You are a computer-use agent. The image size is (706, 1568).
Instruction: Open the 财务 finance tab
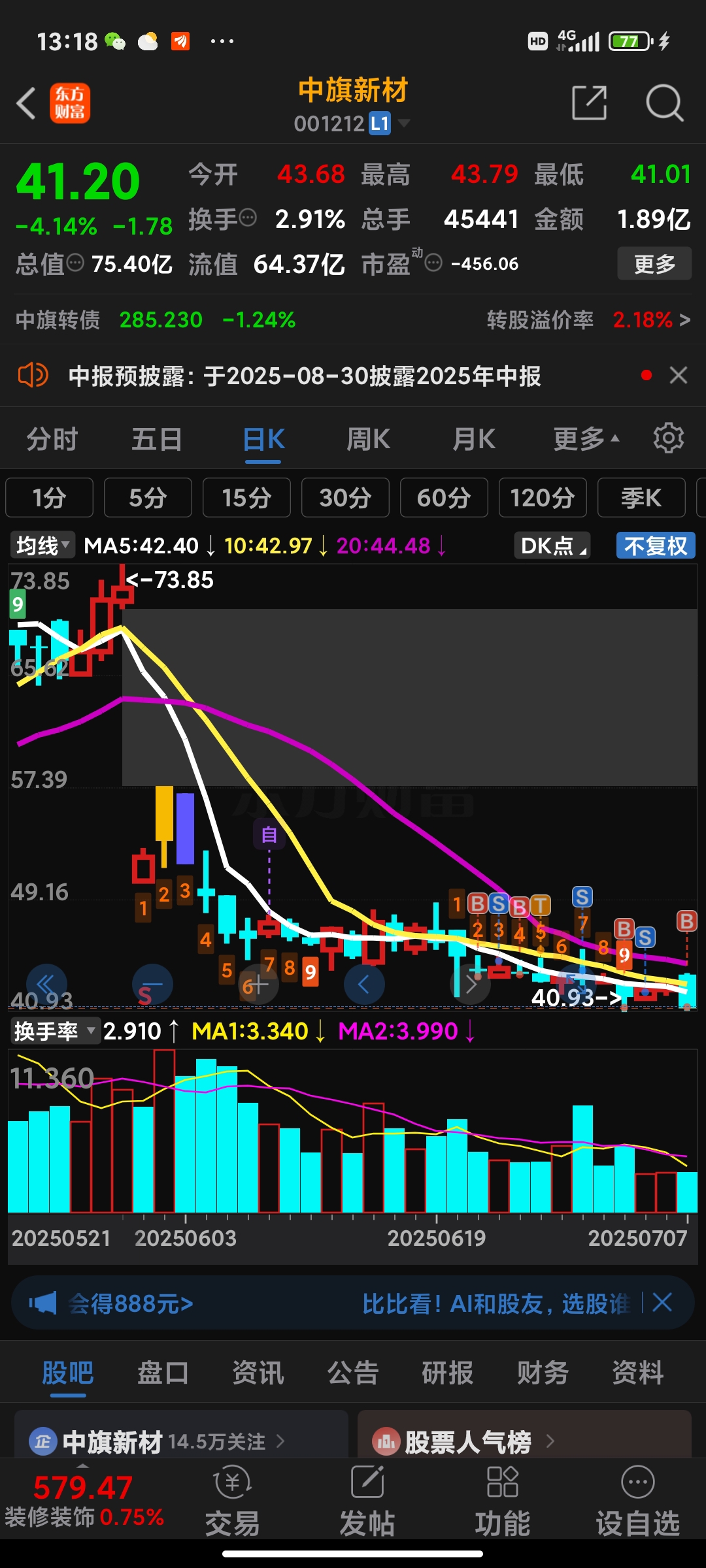[543, 1373]
